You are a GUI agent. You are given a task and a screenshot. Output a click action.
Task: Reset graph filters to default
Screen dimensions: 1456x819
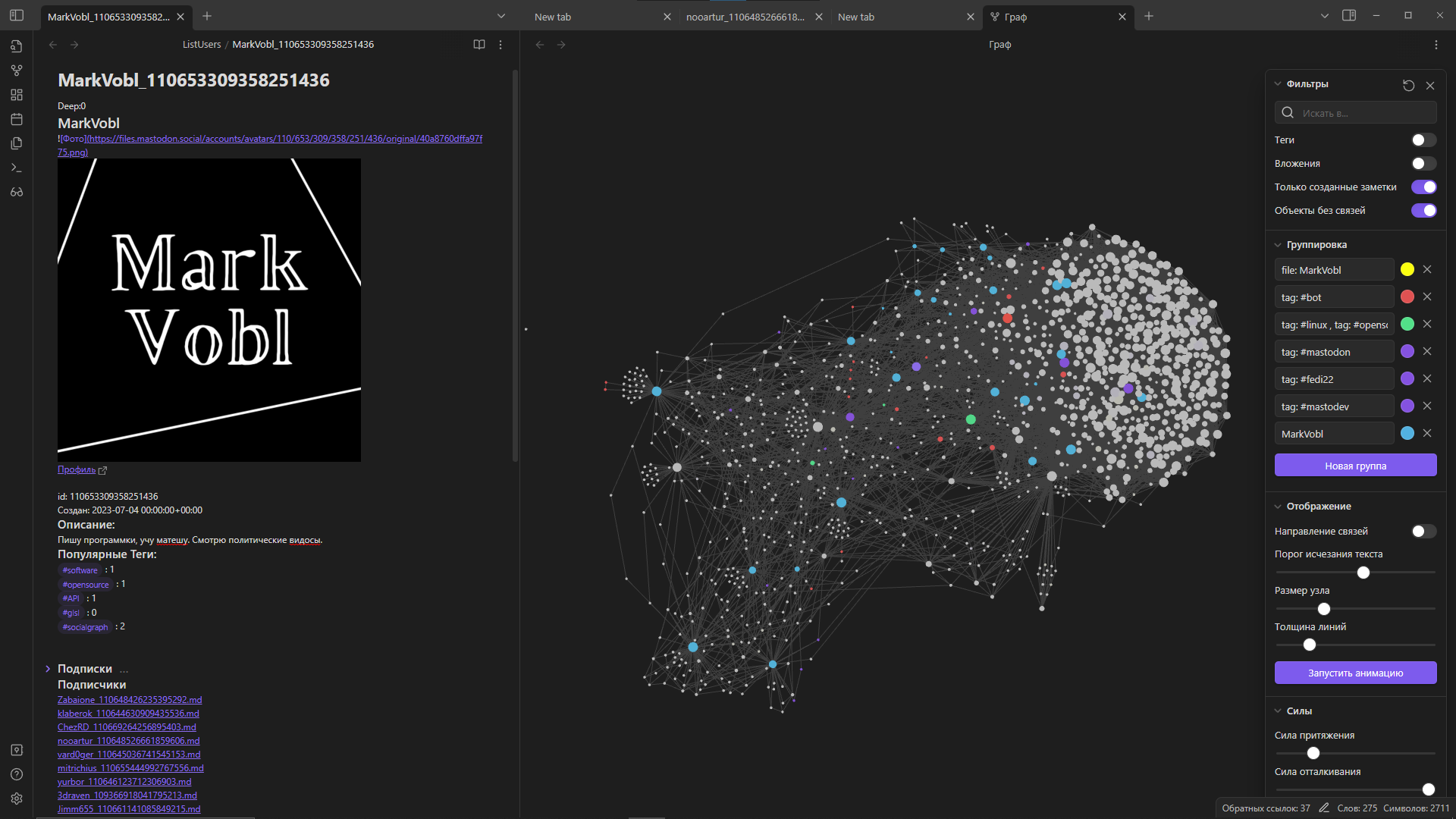[1409, 86]
